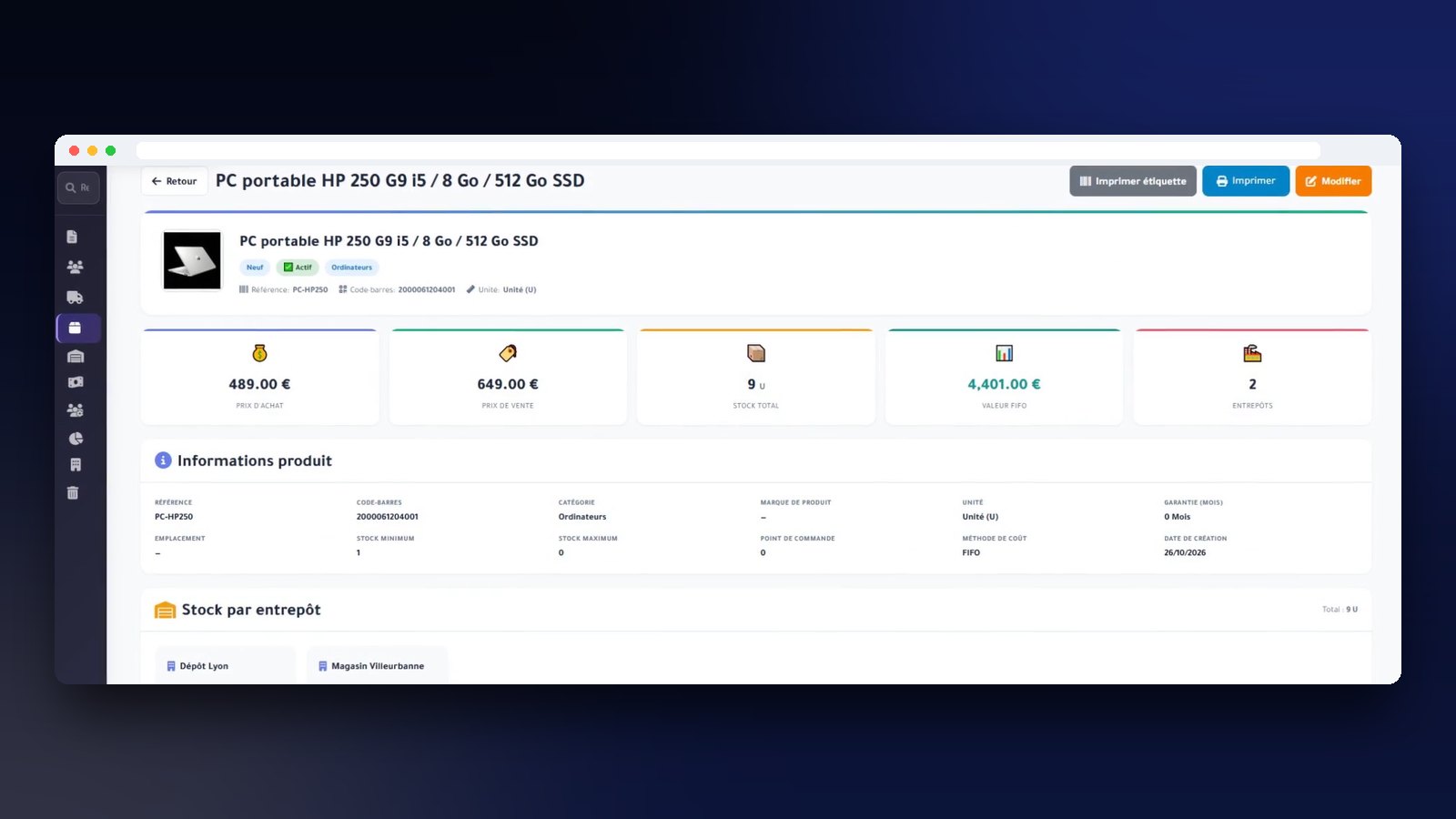Screen dimensions: 1456x819
Task: Click the orange Modifier button
Action: (x=1333, y=181)
